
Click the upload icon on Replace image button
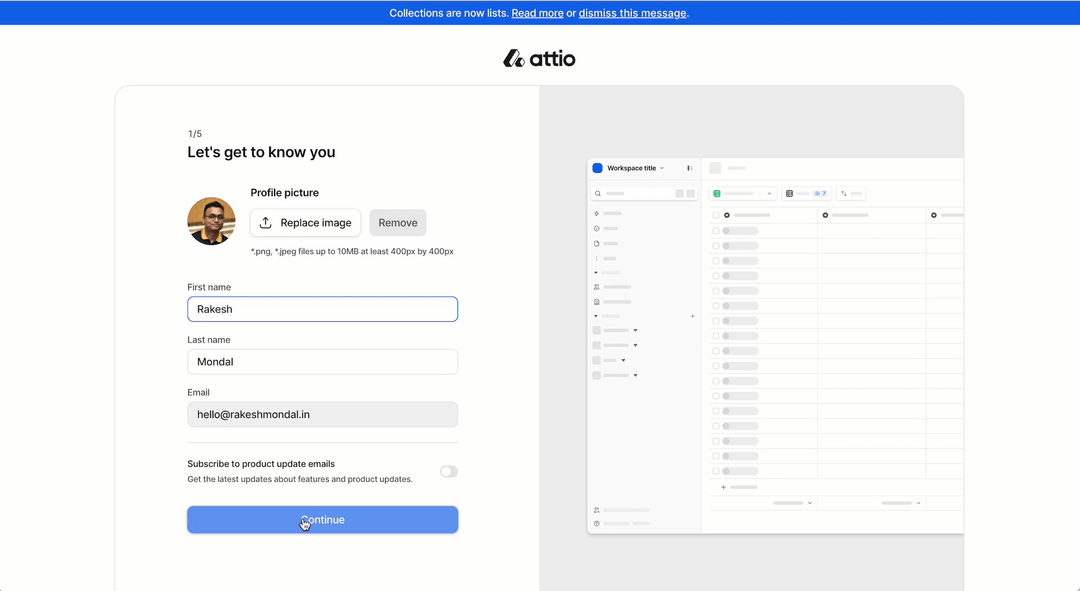click(266, 222)
